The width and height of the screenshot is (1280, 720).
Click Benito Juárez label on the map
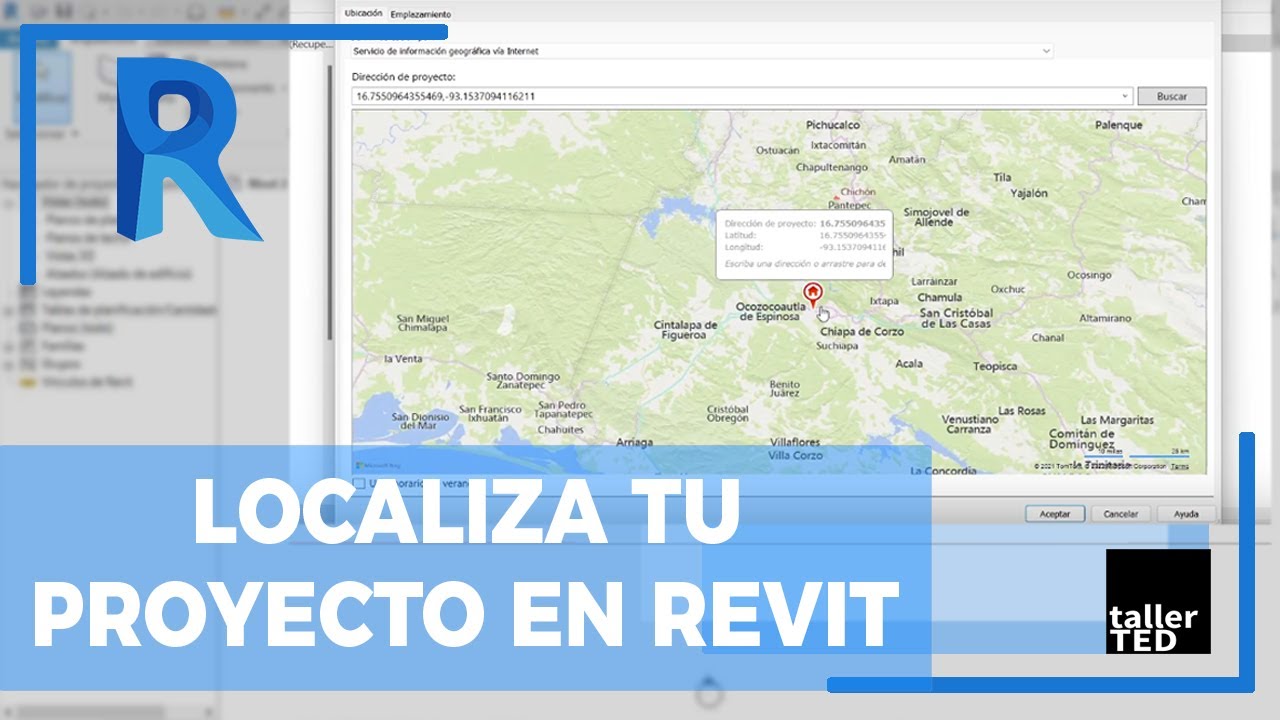coord(784,389)
